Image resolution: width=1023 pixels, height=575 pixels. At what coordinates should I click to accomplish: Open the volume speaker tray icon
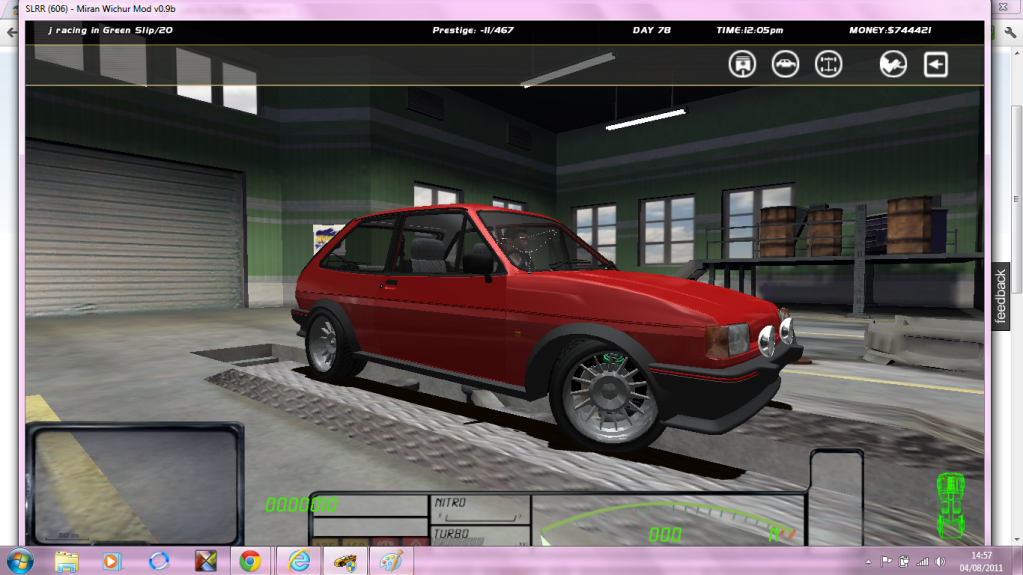click(940, 561)
